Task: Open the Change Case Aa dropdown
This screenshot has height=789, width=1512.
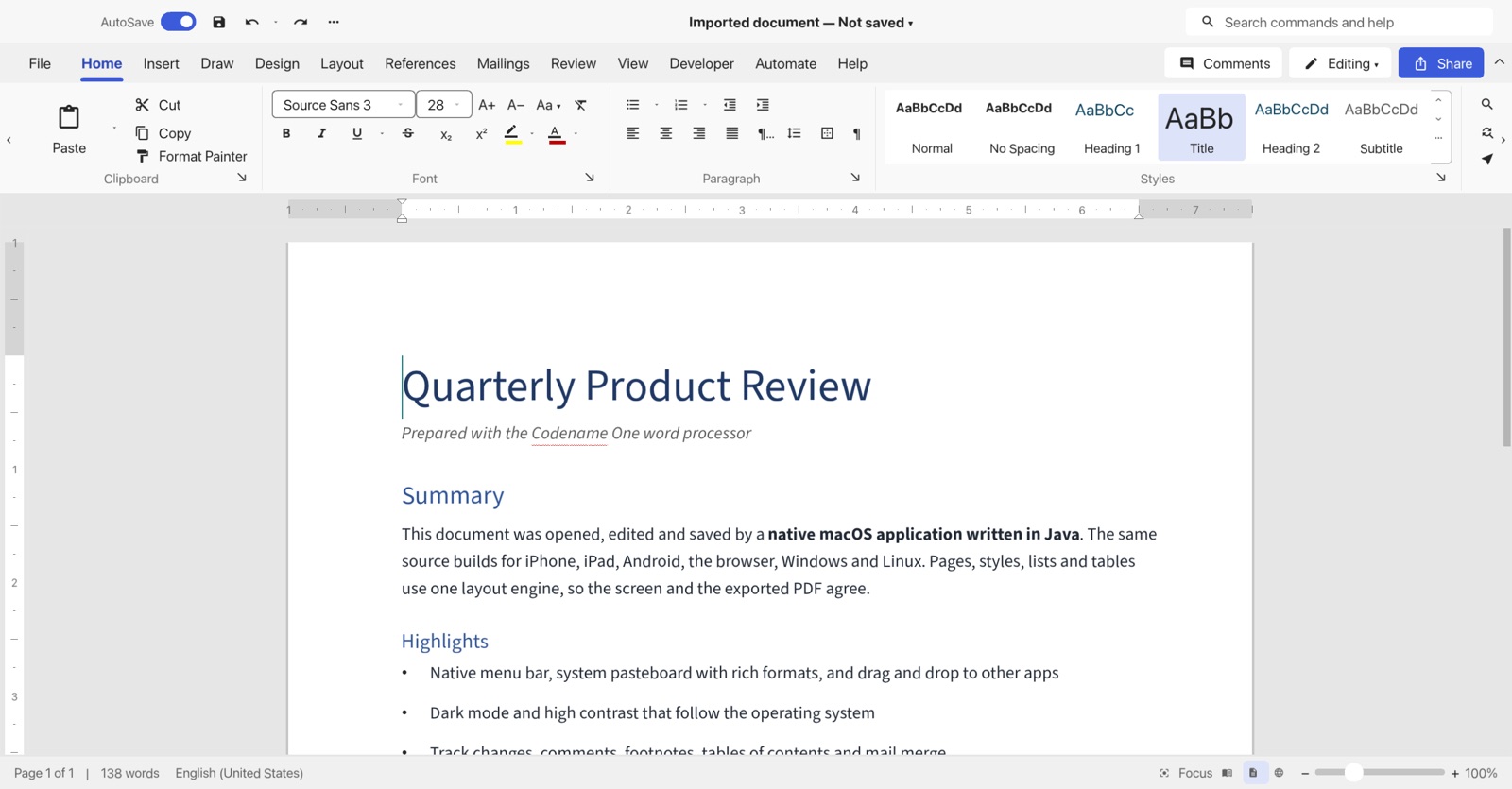Action: tap(549, 105)
